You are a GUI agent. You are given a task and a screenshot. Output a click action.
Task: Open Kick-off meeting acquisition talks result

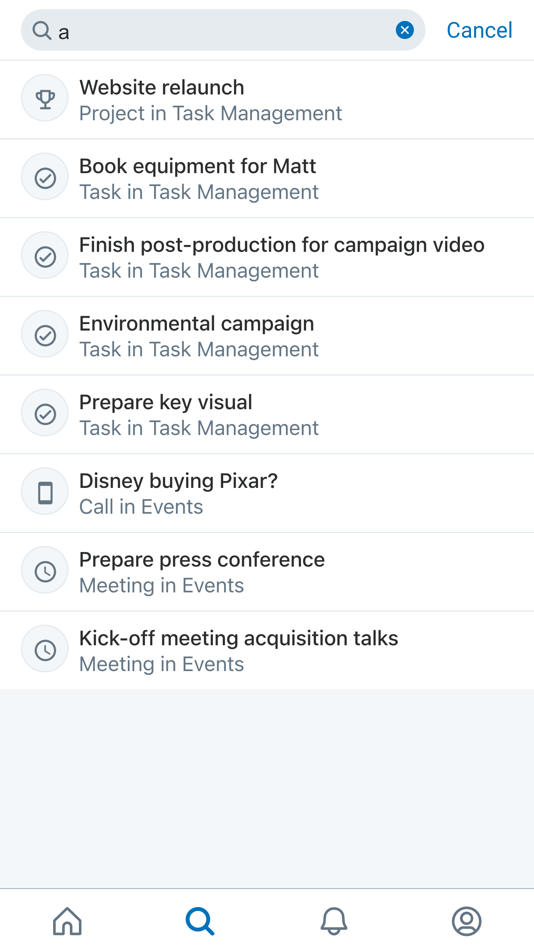[267, 651]
